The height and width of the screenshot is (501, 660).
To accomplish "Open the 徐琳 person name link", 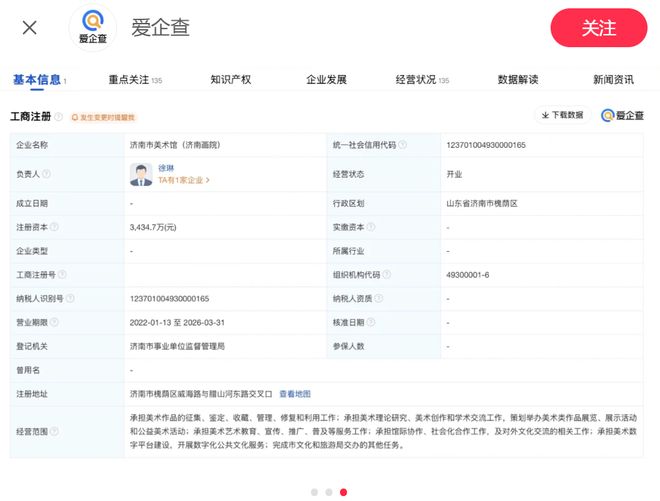I will 167,167.
